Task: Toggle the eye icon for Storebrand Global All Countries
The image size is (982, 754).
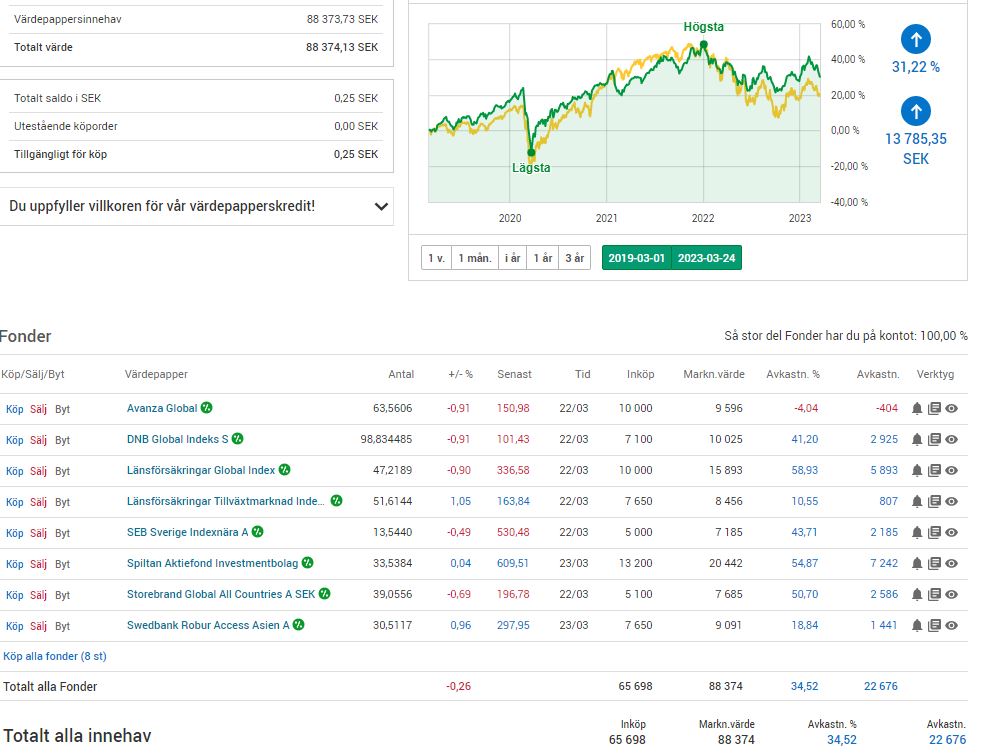Action: click(x=952, y=595)
